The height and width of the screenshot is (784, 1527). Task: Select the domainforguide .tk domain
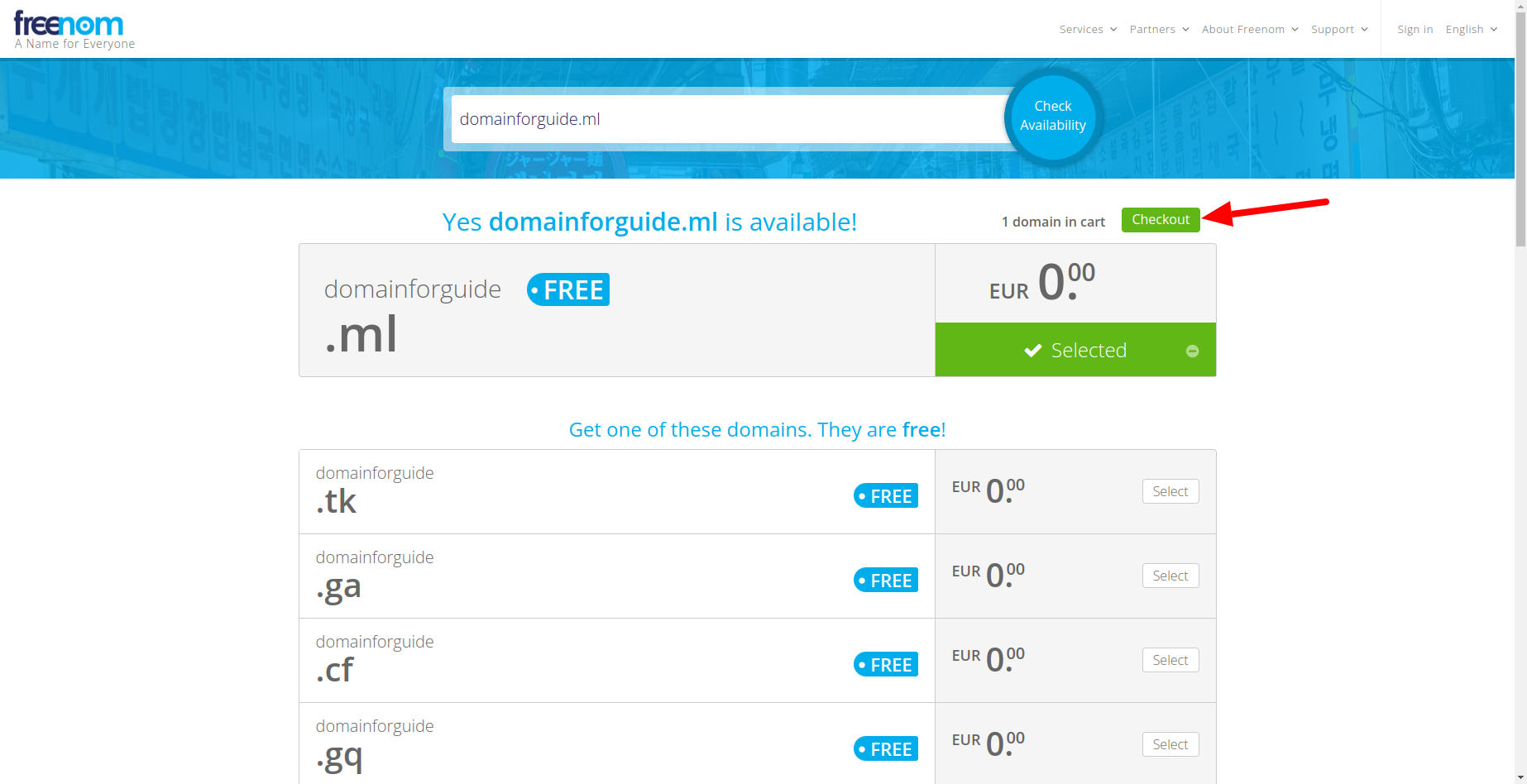tap(1170, 491)
